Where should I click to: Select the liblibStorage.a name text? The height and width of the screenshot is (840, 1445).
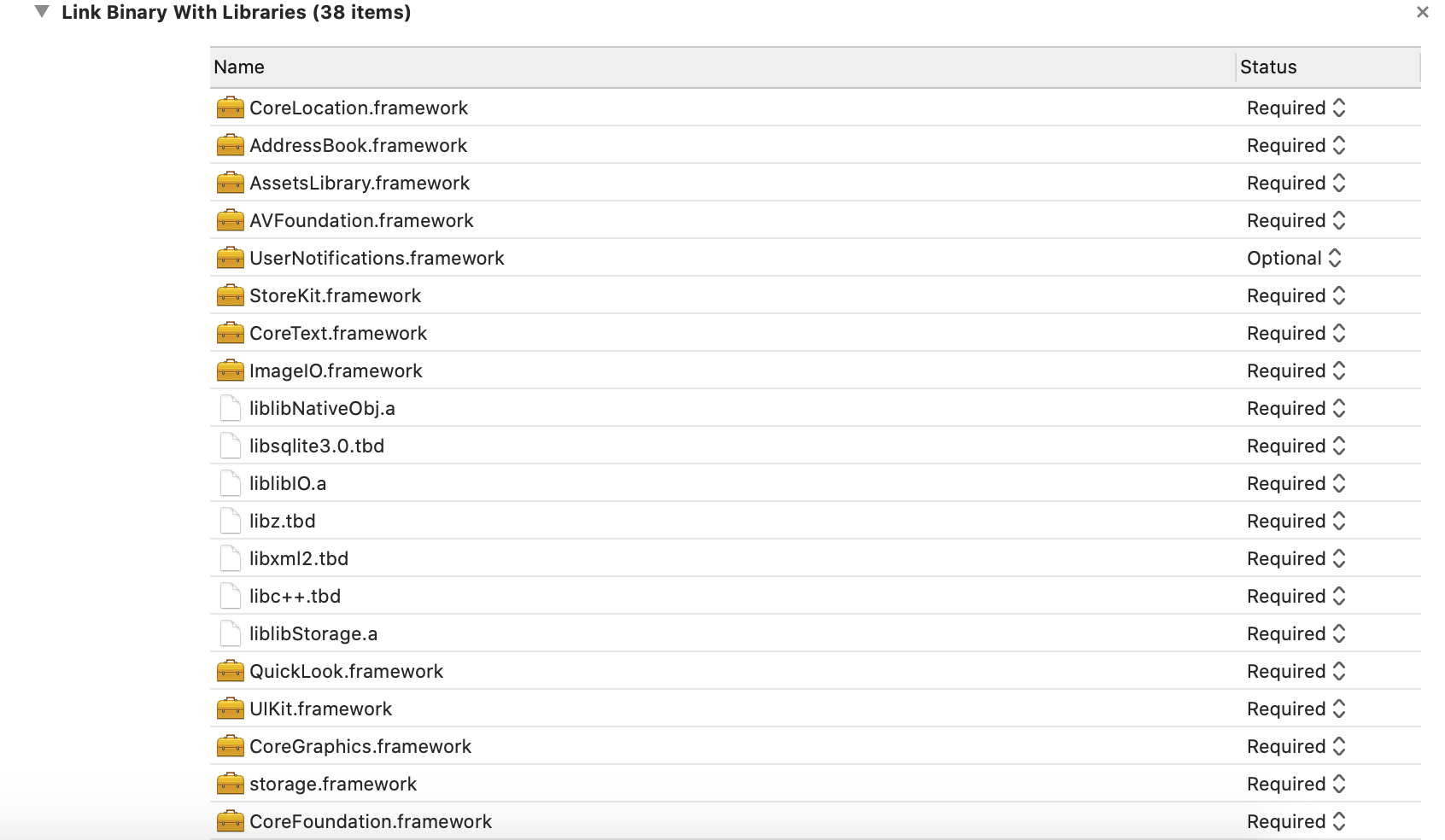tap(313, 633)
